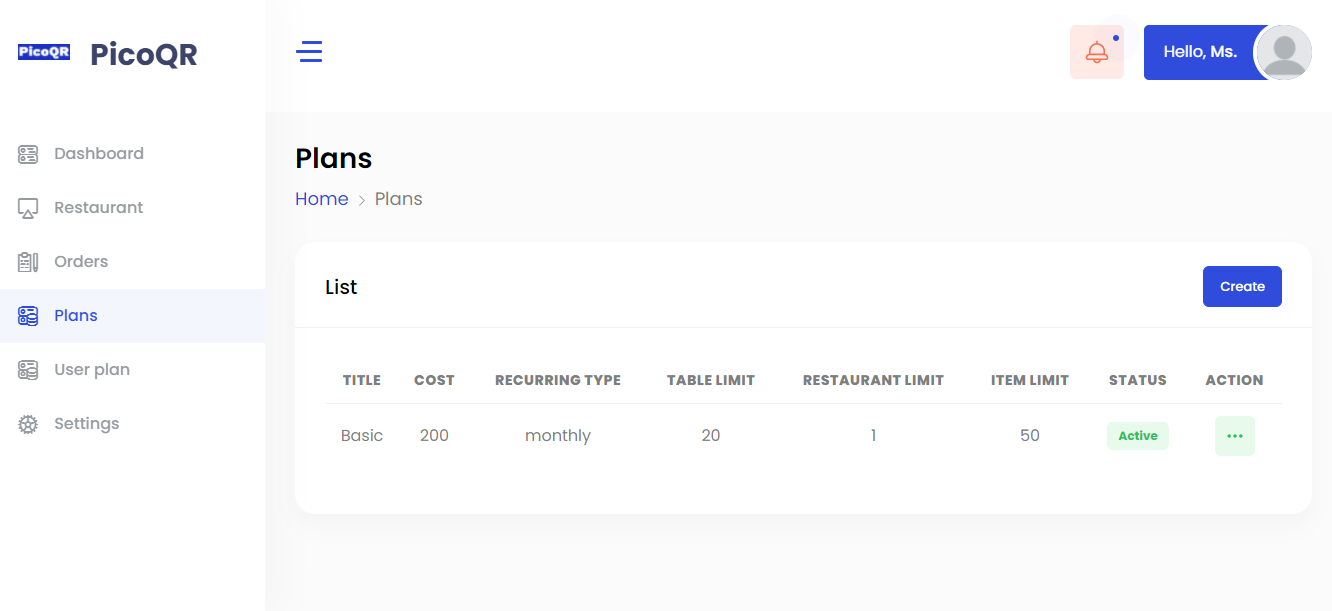Select Orders in the sidebar

[81, 262]
